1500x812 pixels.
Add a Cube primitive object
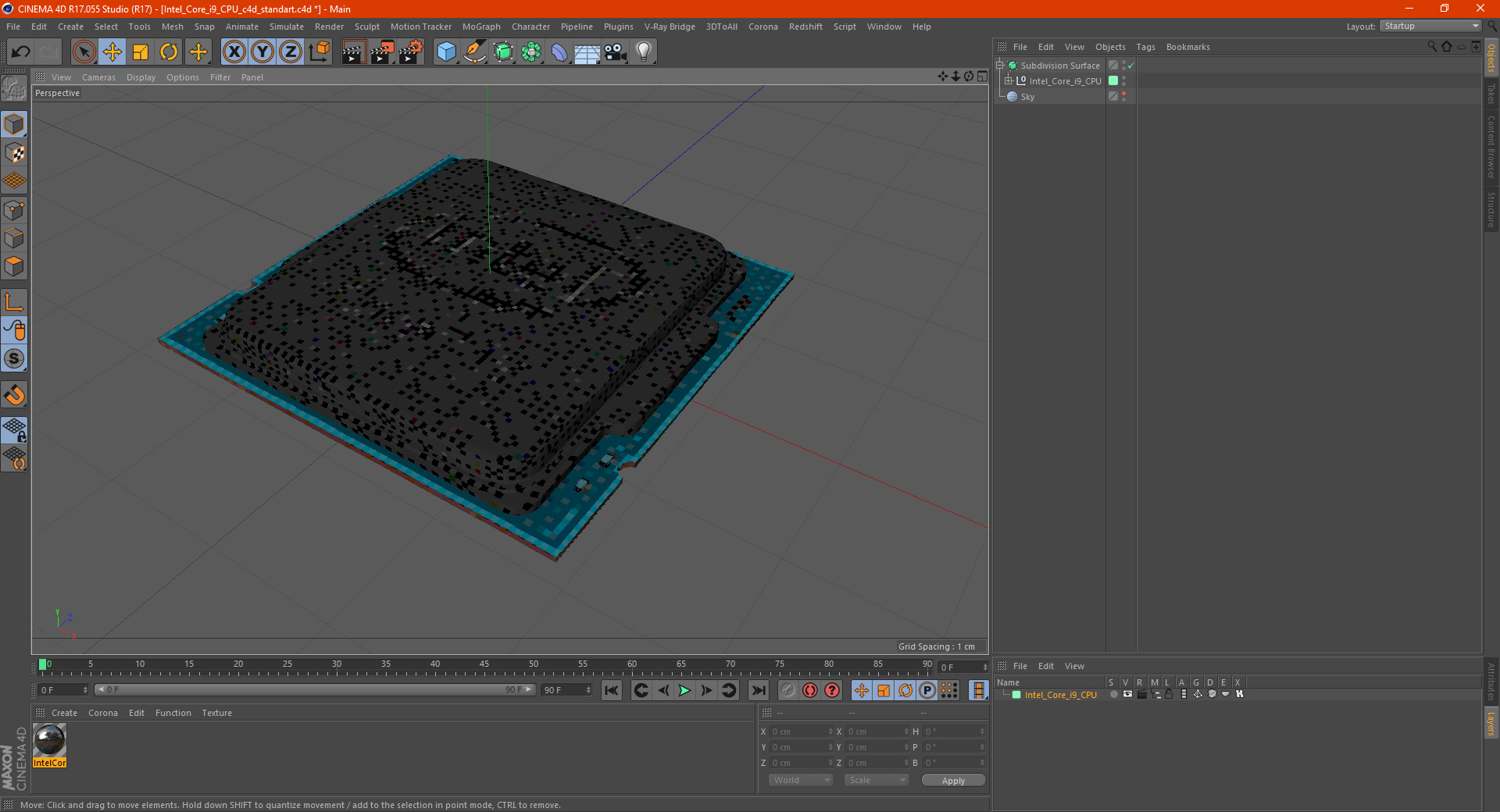[447, 52]
